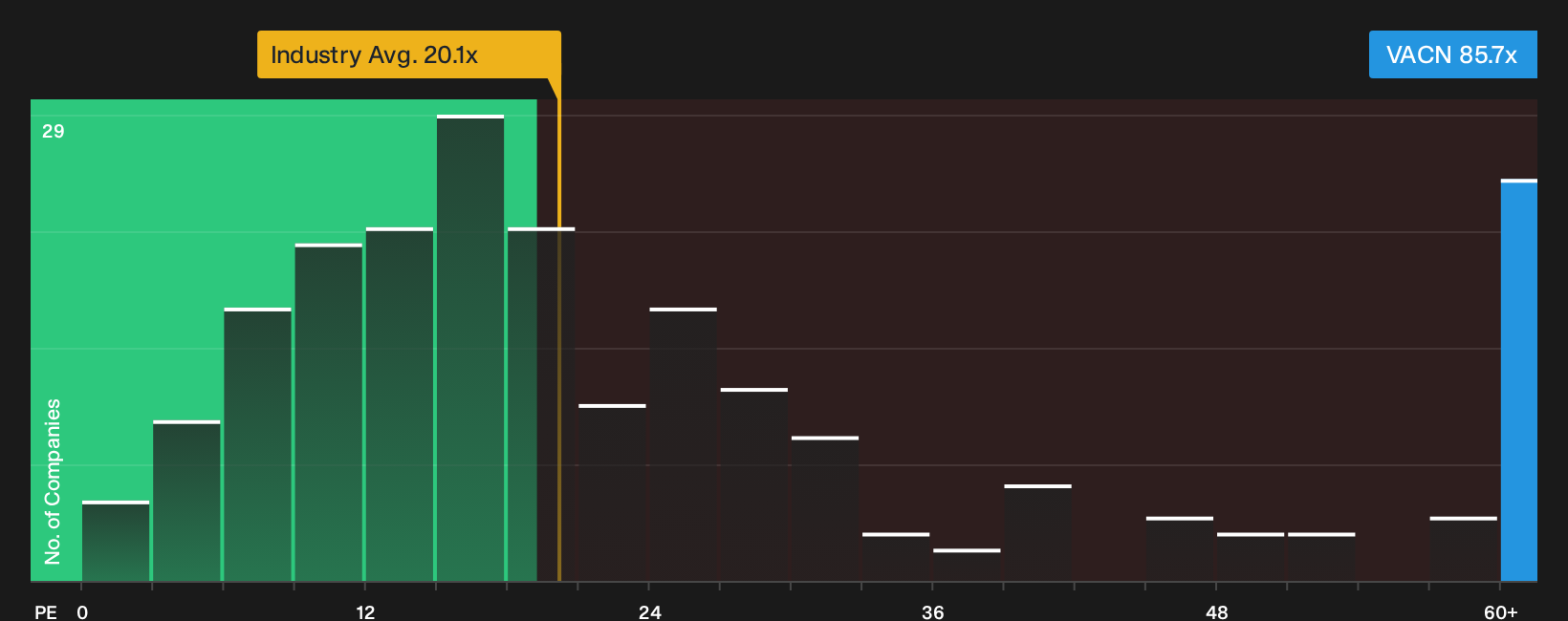The height and width of the screenshot is (621, 1568).
Task: Click the Industry Avg. 20.1x label
Action: pos(408,54)
